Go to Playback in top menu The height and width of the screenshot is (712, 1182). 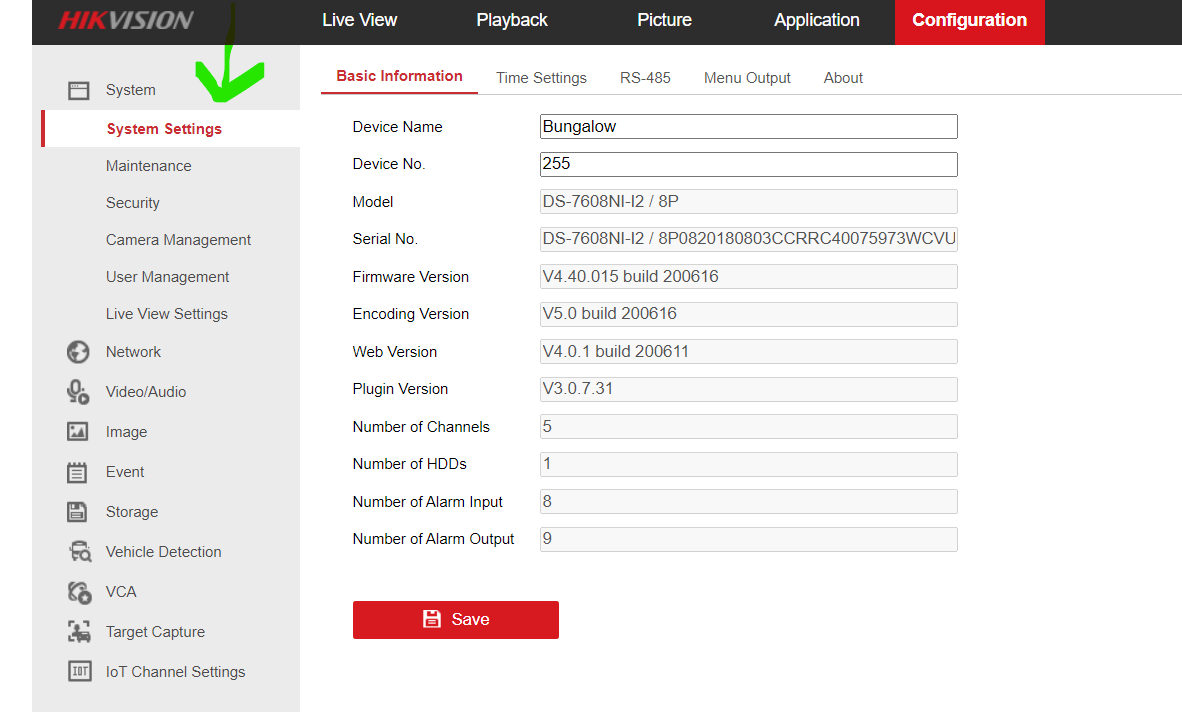(512, 20)
